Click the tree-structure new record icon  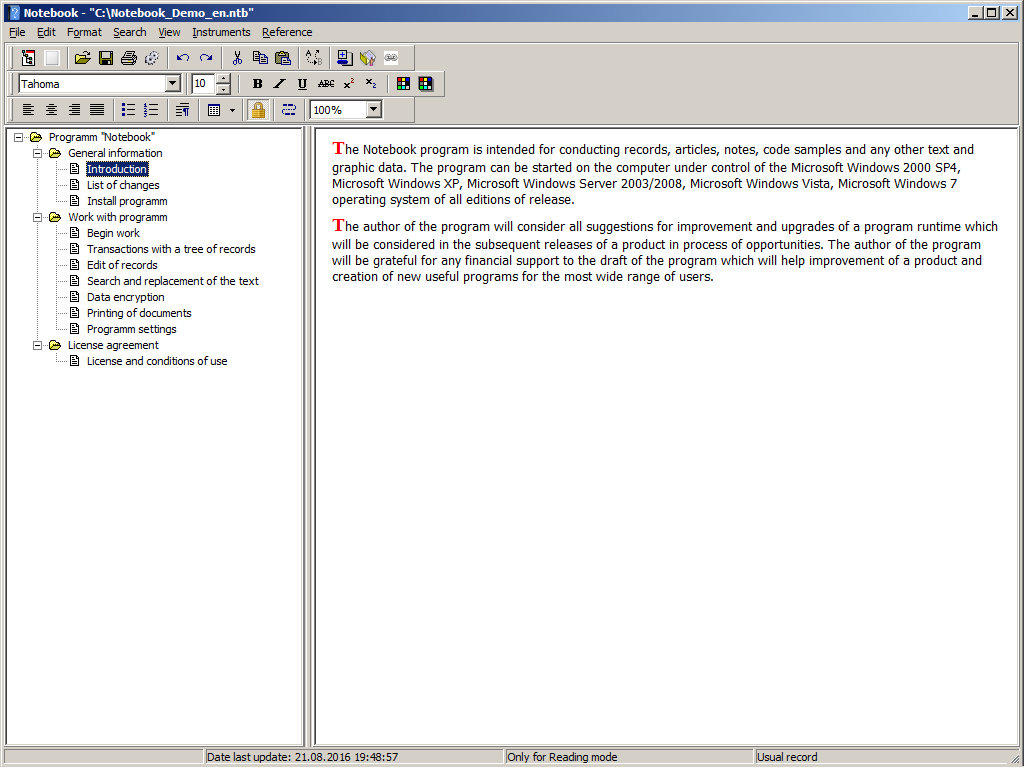coord(28,58)
